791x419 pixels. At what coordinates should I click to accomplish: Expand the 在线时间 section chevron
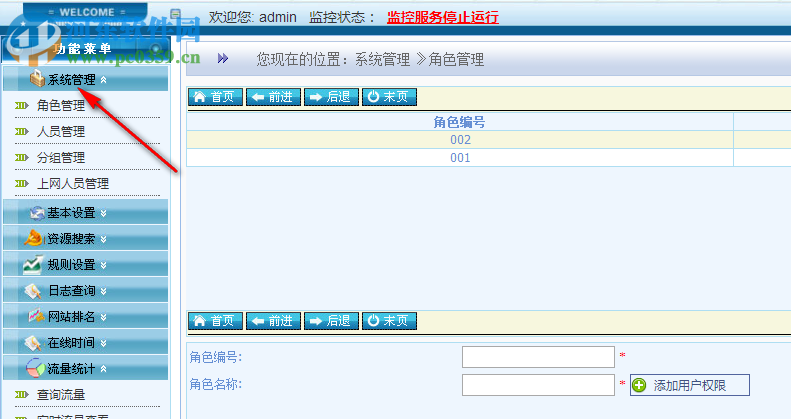click(103, 343)
